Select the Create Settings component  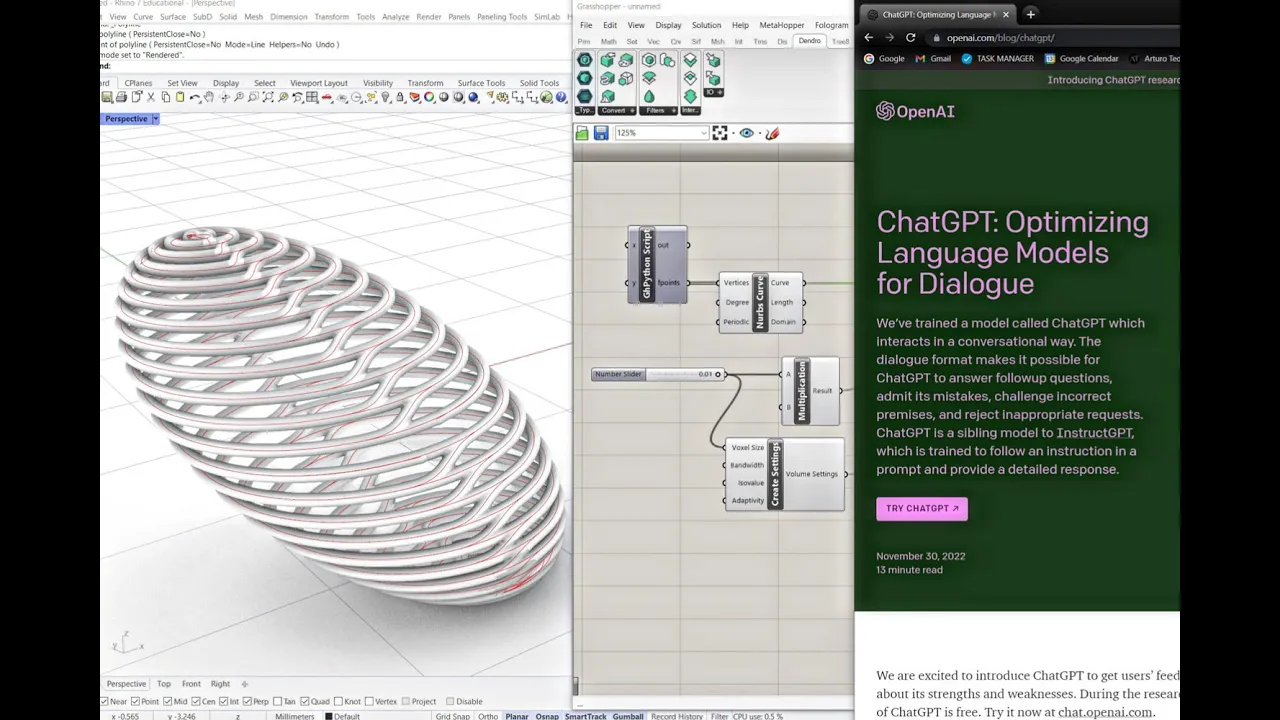[x=785, y=475]
